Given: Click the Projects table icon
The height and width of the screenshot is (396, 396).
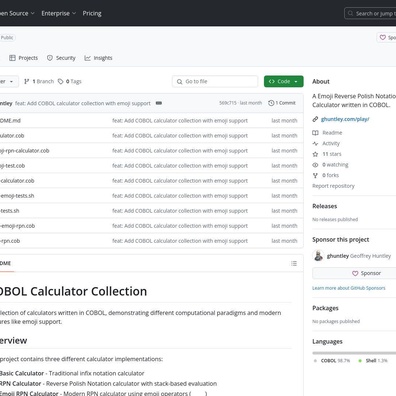Looking at the screenshot, I should point(12,58).
